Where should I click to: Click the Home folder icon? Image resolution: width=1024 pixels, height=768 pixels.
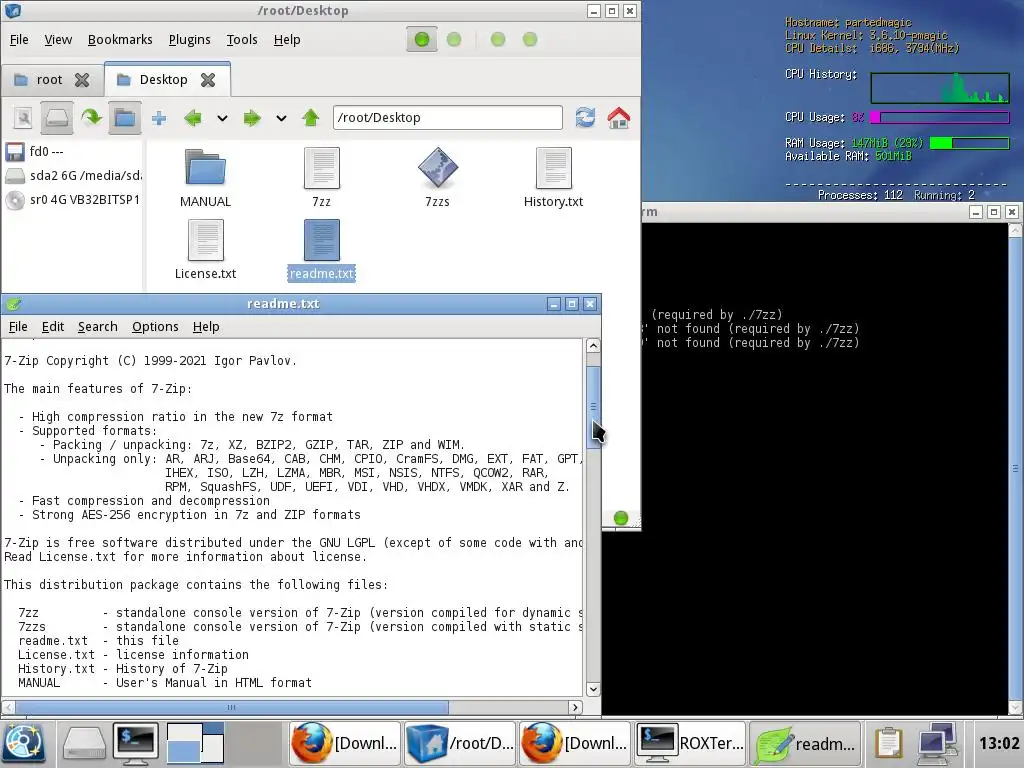point(618,118)
